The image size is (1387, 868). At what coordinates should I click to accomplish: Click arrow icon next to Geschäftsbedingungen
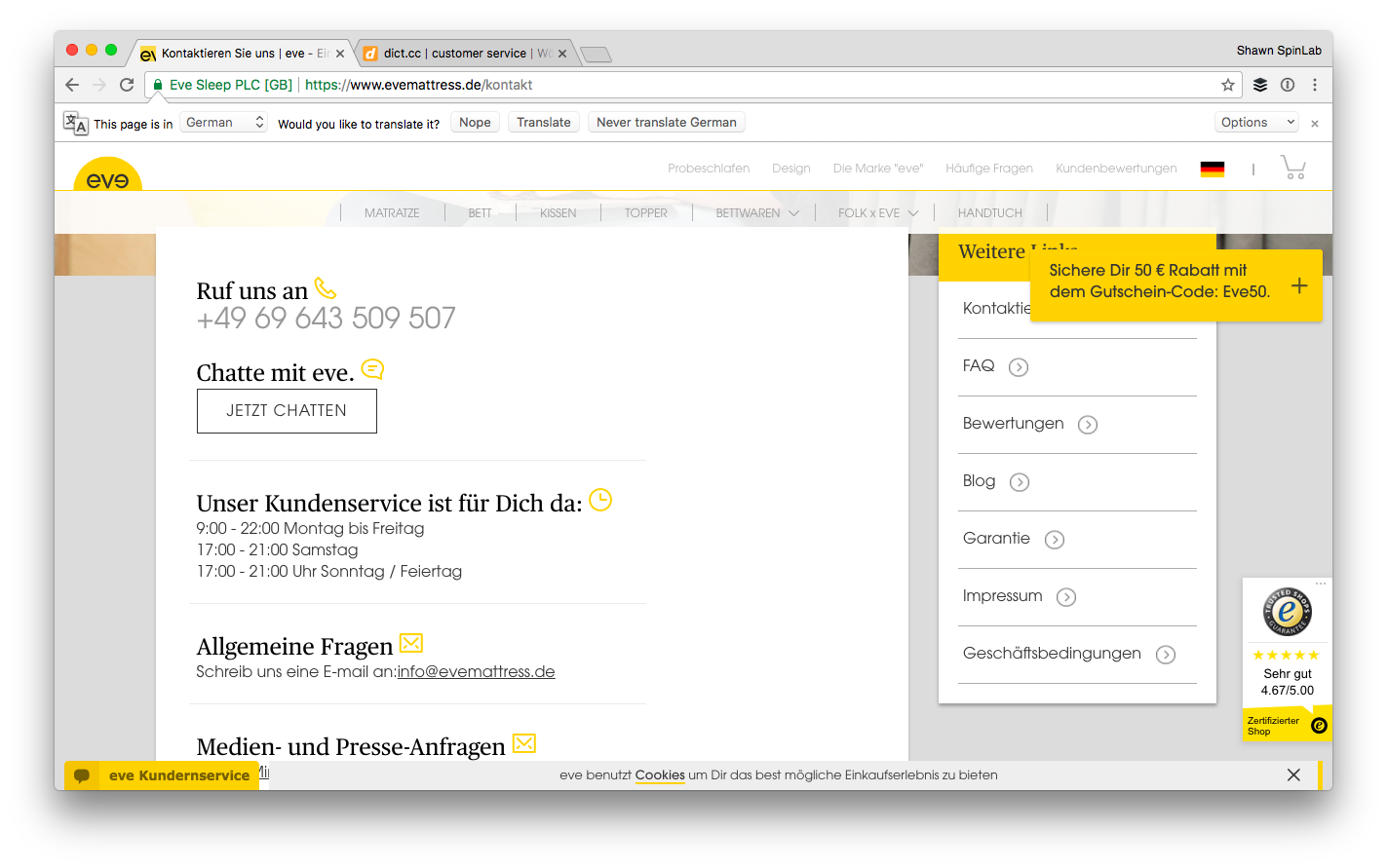pyautogui.click(x=1166, y=655)
